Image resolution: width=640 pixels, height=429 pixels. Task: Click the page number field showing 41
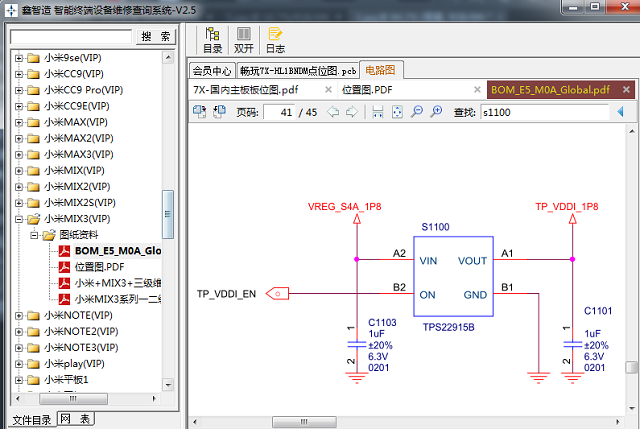(x=280, y=112)
